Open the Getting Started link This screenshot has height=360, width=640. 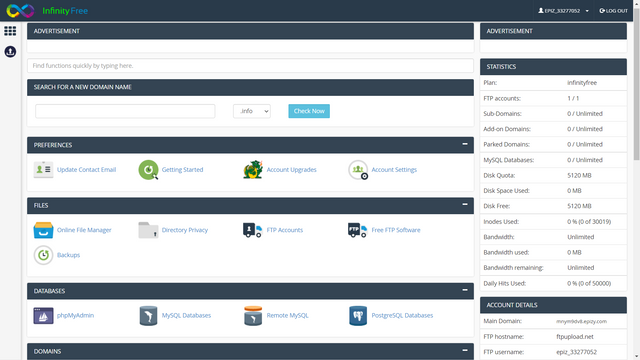click(x=182, y=169)
